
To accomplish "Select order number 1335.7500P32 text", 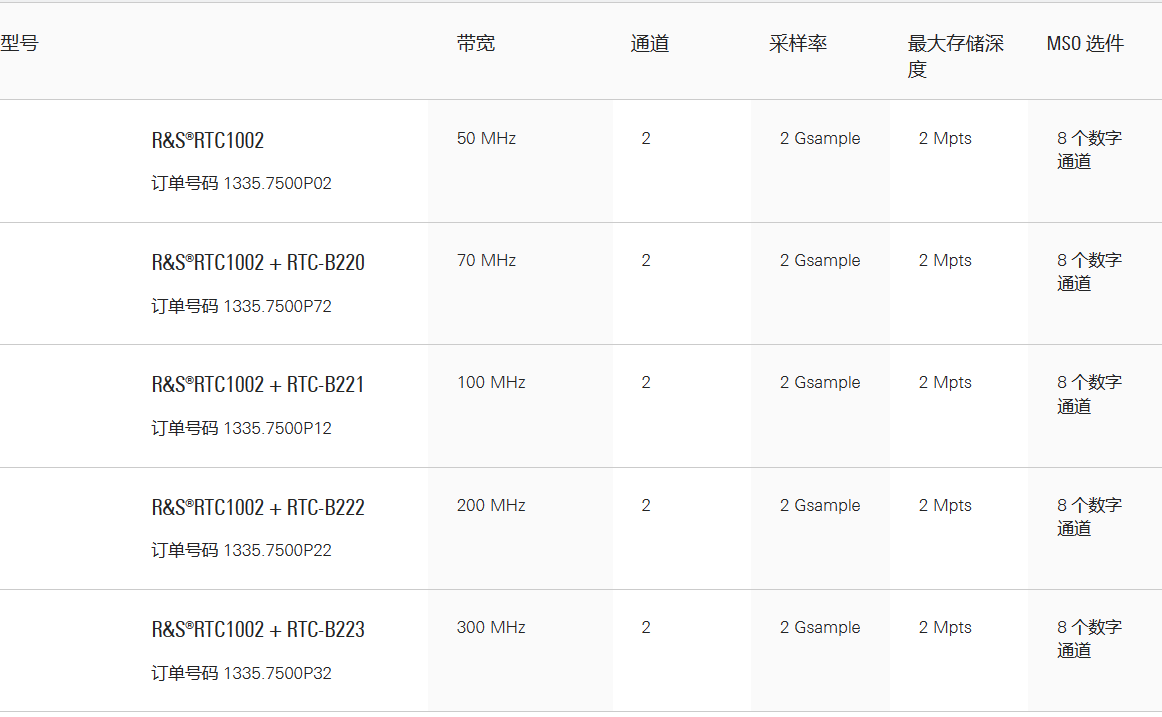I will pyautogui.click(x=277, y=673).
